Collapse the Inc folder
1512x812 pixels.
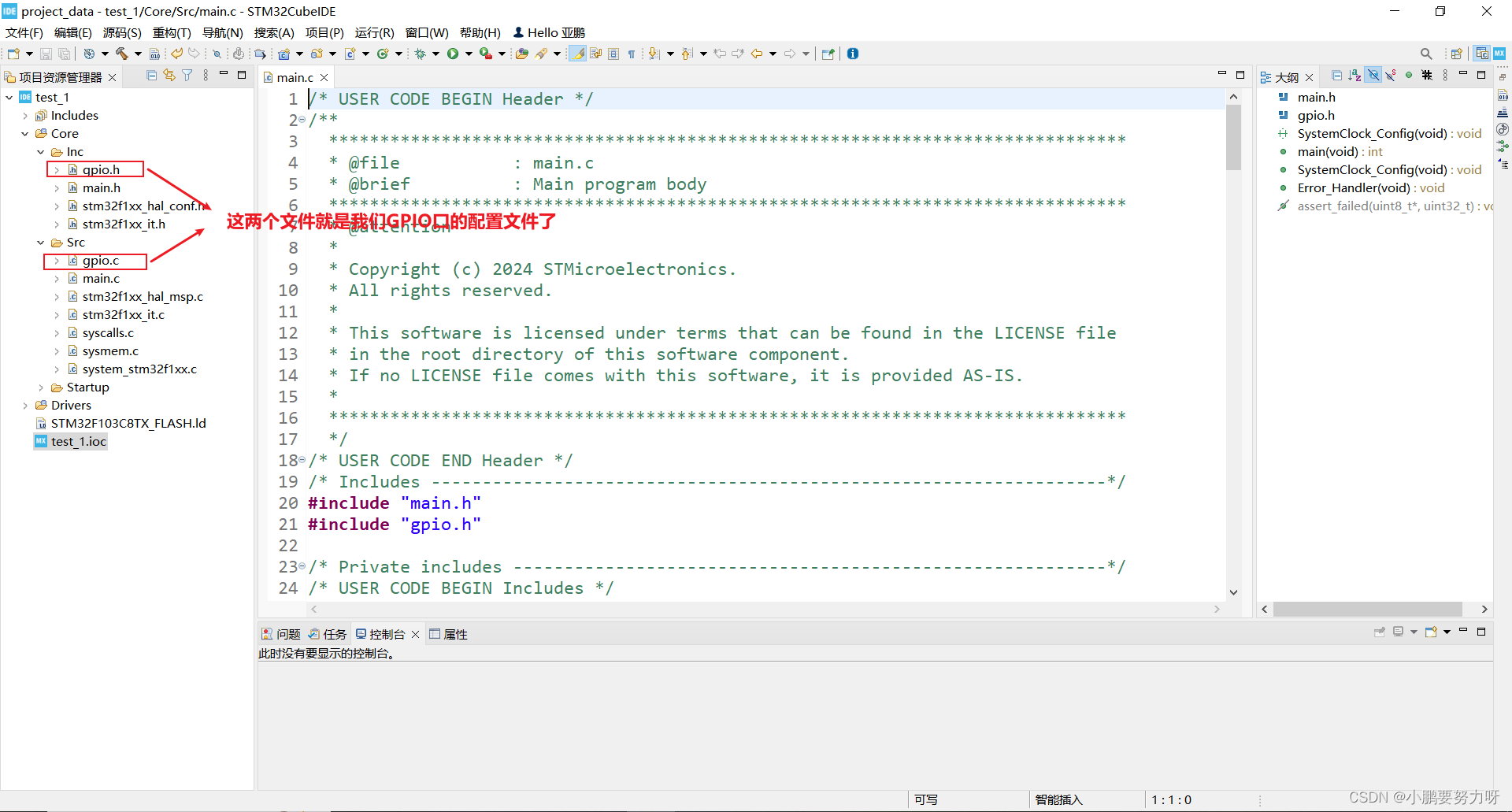[x=41, y=152]
